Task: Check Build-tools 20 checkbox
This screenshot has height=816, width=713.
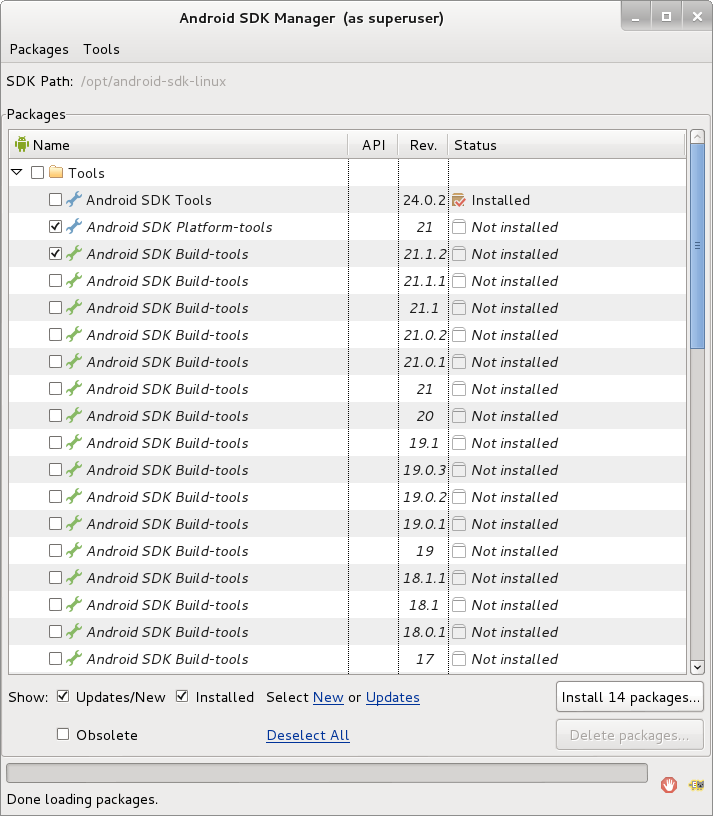Action: click(55, 415)
